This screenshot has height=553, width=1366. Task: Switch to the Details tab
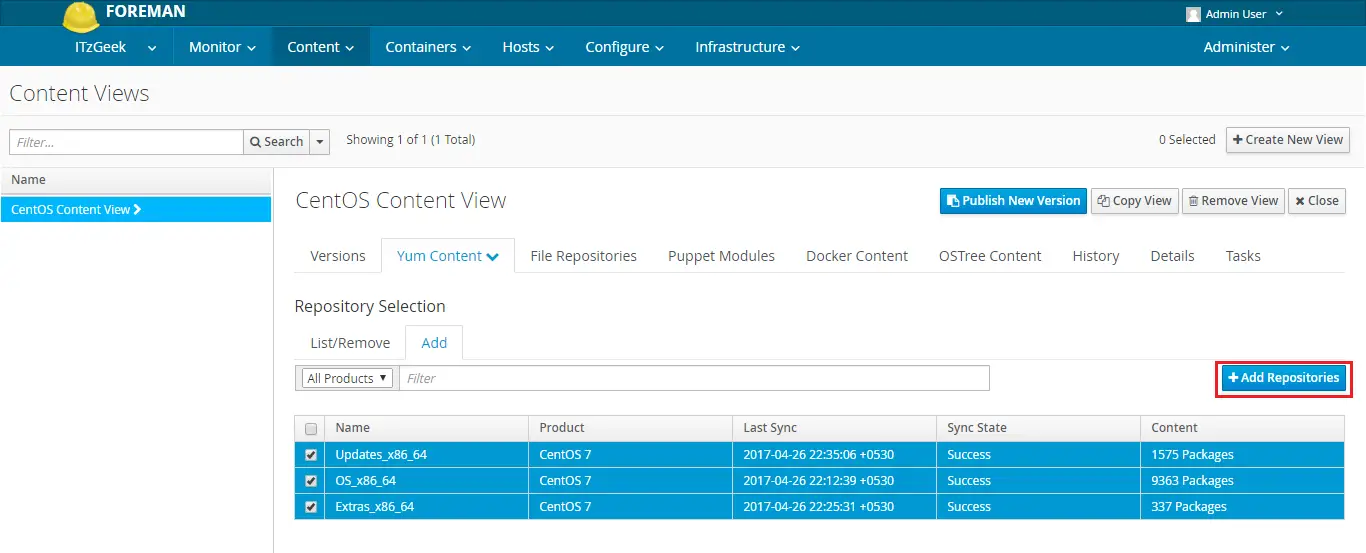point(1172,256)
